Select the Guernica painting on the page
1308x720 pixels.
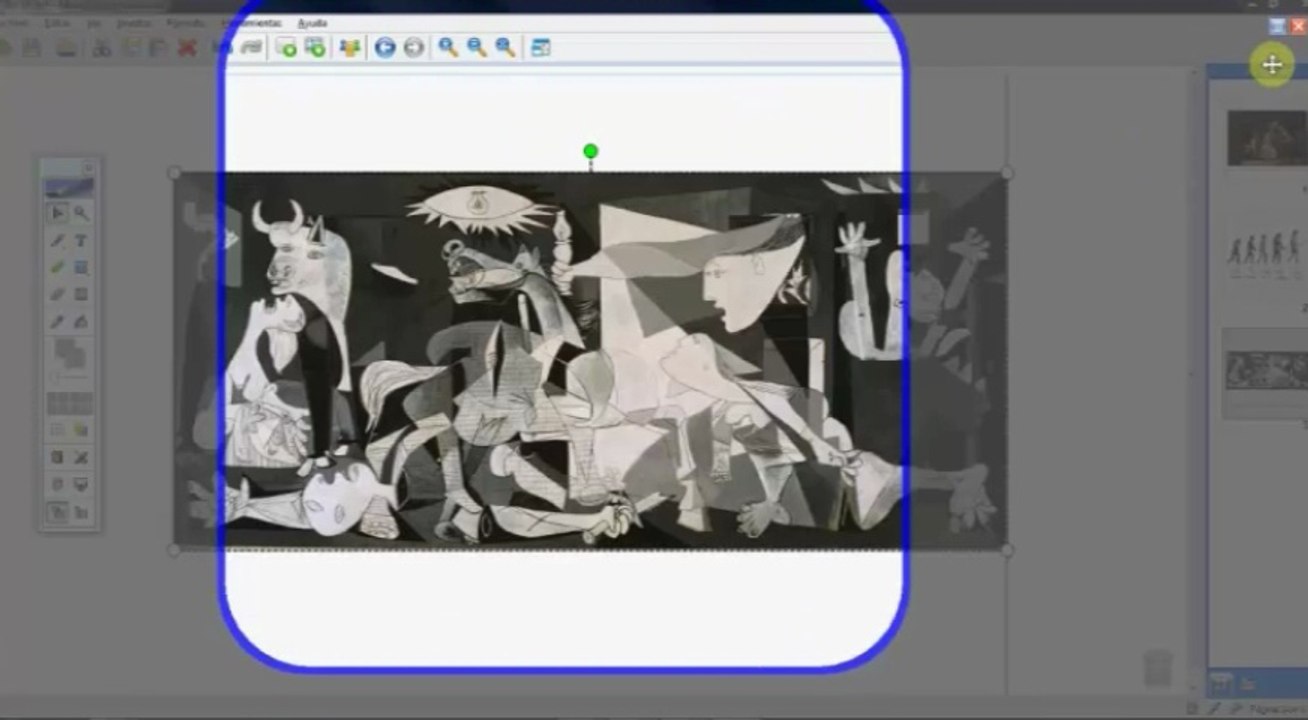pyautogui.click(x=590, y=360)
